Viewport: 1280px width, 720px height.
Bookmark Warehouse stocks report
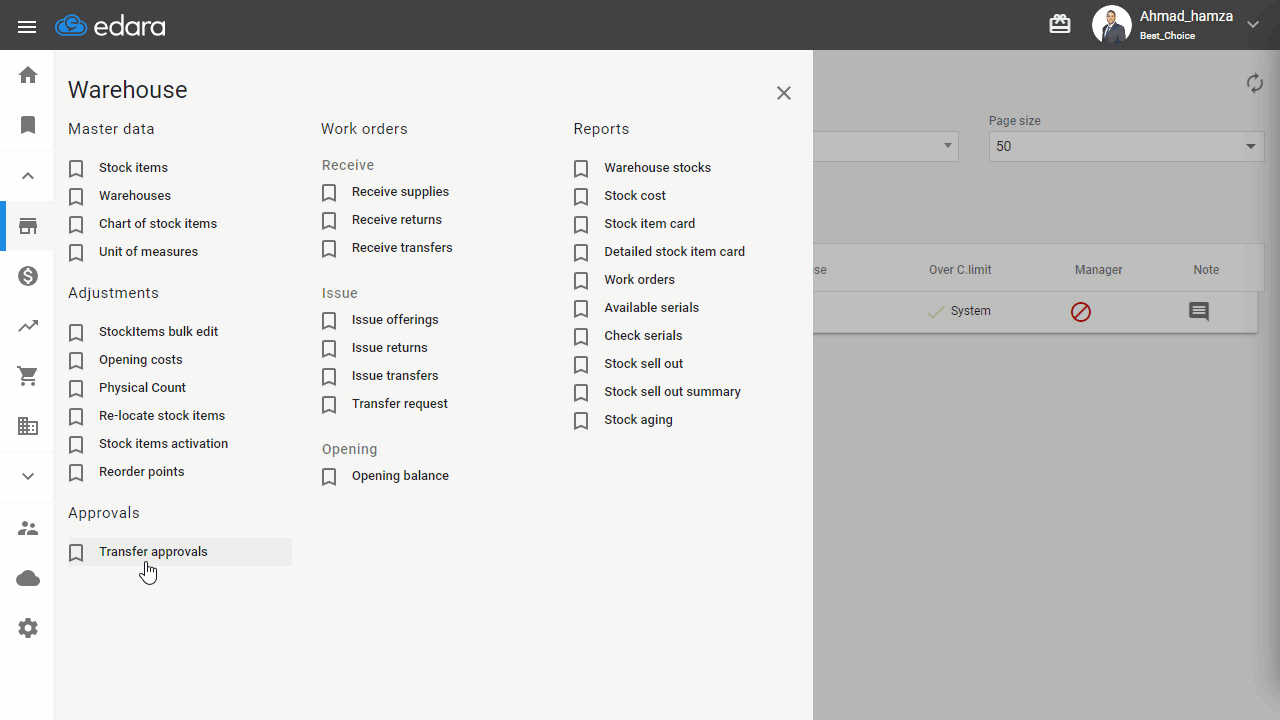tap(581, 169)
